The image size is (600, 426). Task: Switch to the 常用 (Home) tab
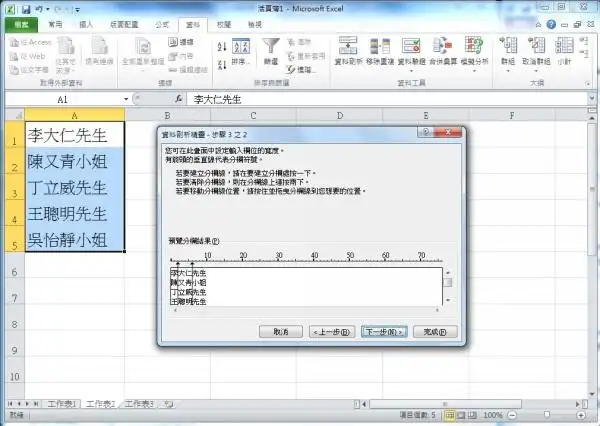coord(55,25)
